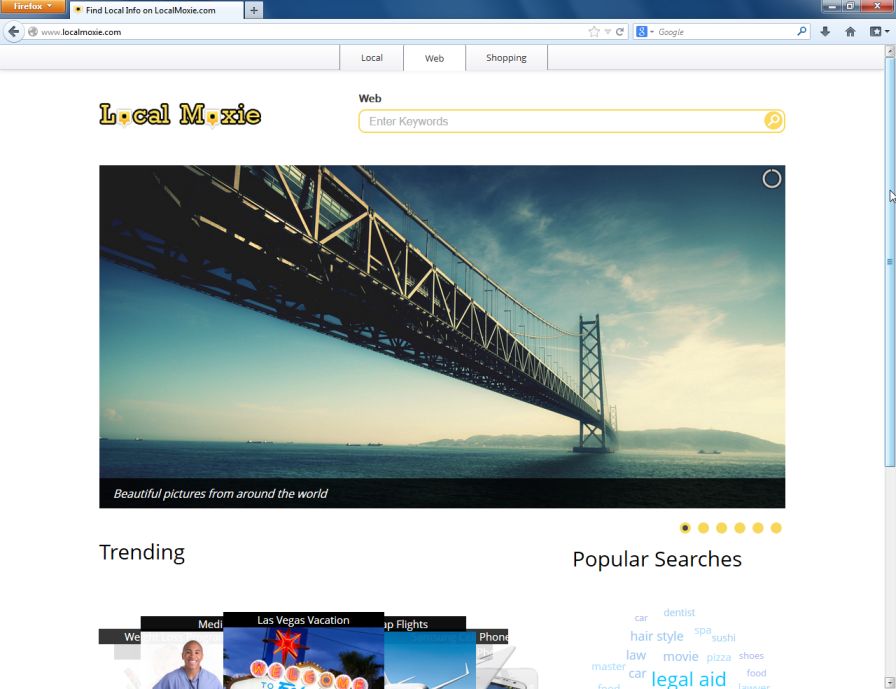Click the bridge slideshow image
896x689 pixels.
(x=442, y=337)
